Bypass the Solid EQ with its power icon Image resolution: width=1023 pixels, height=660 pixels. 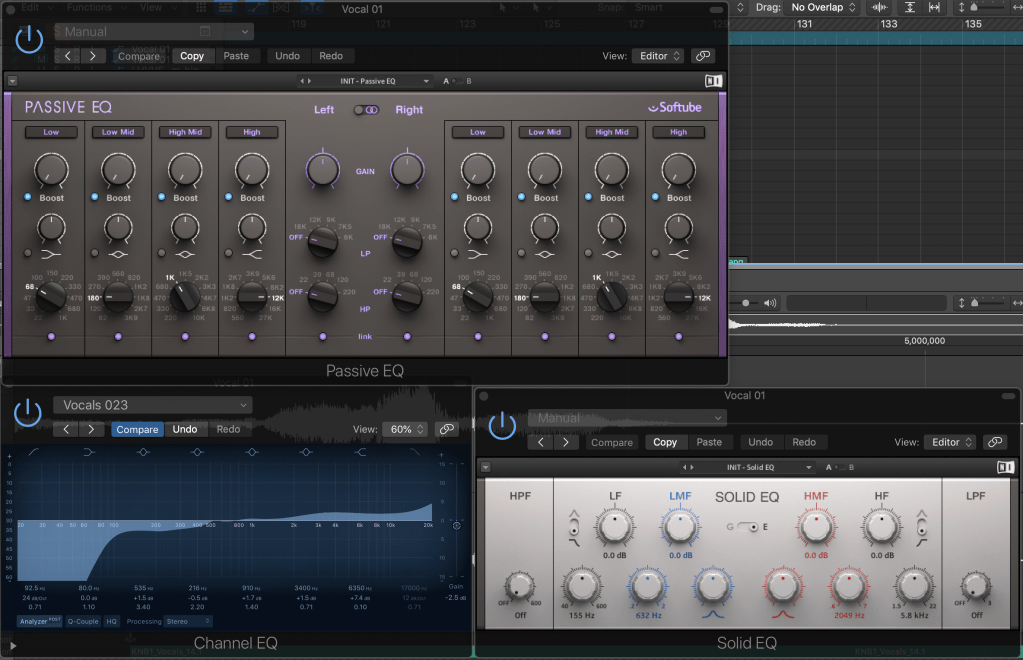coord(501,424)
